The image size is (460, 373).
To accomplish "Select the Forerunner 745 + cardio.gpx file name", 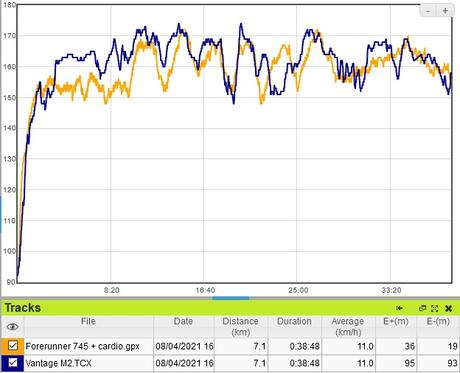I will [82, 346].
